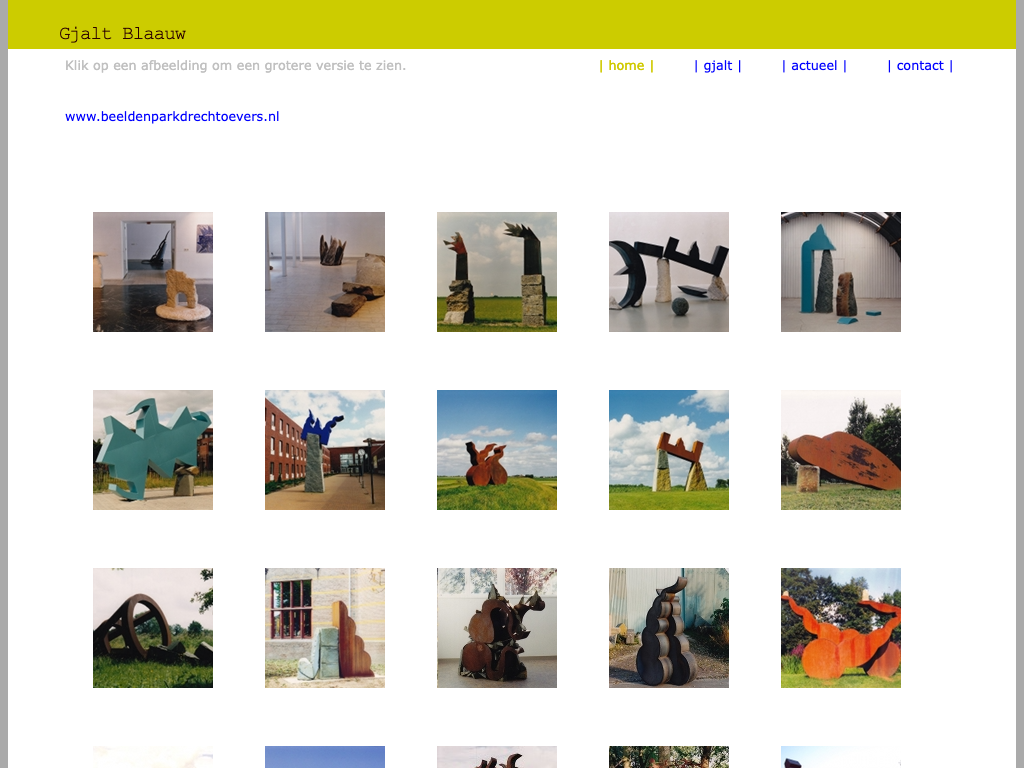Viewport: 1024px width, 768px height.
Task: Enlarge orange sculpture with raised arms photo
Action: click(x=840, y=628)
